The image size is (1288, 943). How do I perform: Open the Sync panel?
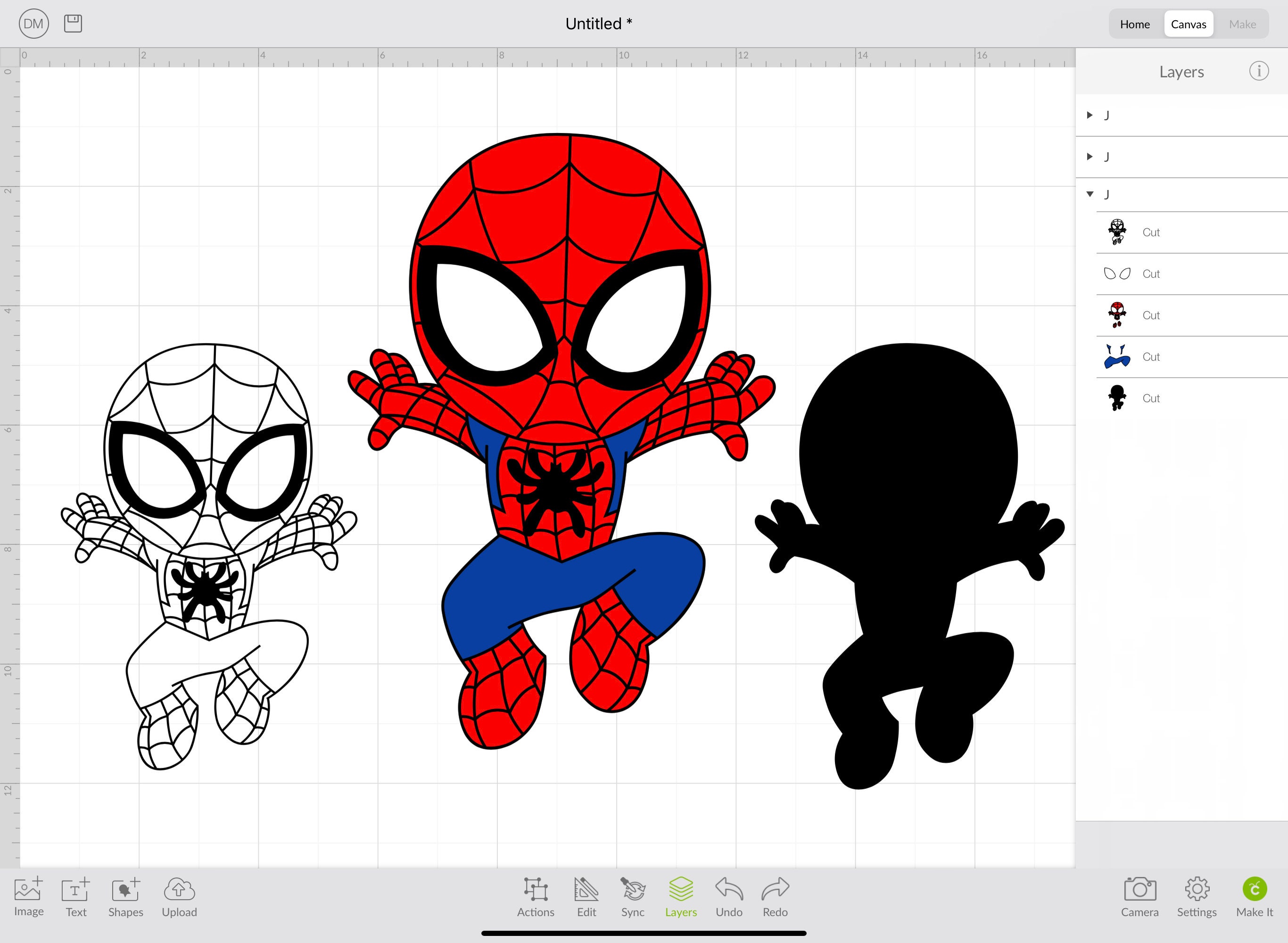tap(632, 897)
